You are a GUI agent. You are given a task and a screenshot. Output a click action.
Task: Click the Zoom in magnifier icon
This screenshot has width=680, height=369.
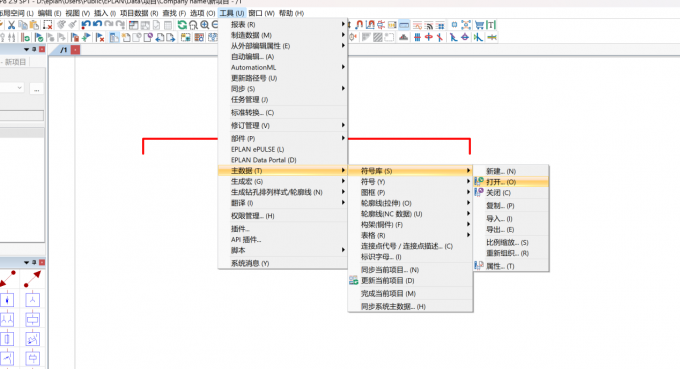(x=205, y=25)
